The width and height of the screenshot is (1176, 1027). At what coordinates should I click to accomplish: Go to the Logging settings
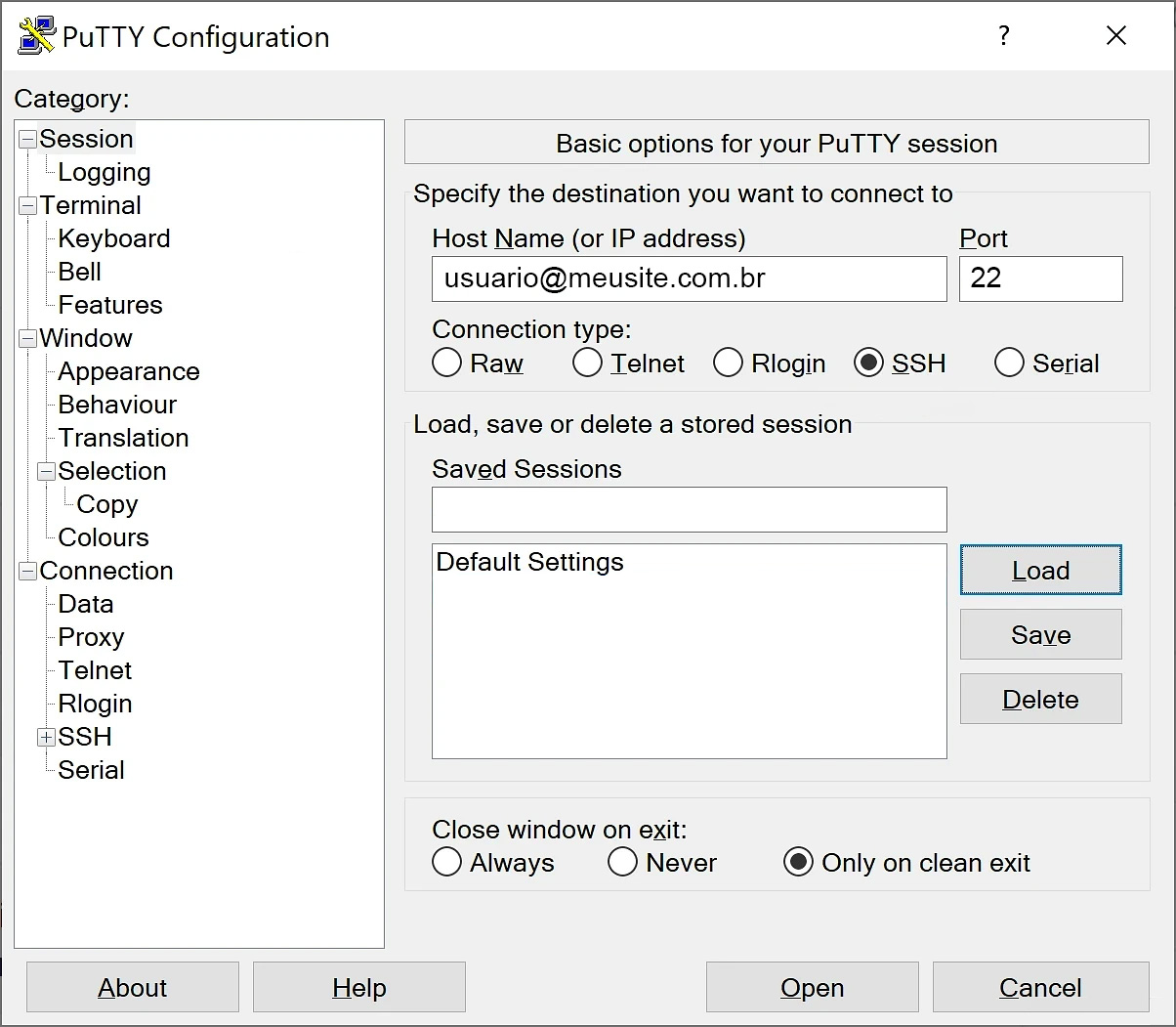[x=105, y=172]
